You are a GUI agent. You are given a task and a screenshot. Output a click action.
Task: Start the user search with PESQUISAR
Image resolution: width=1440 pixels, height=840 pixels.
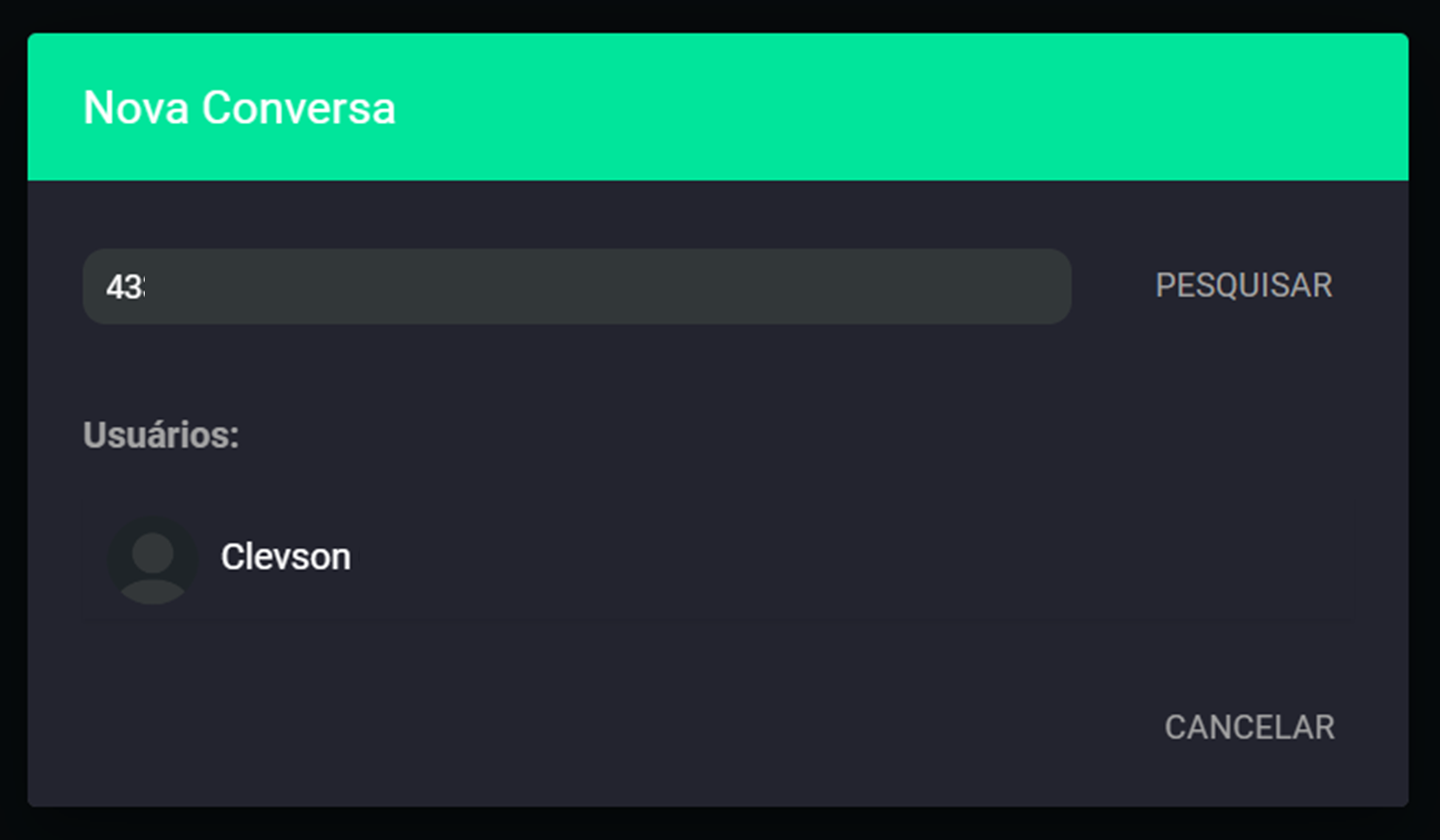pyautogui.click(x=1243, y=286)
